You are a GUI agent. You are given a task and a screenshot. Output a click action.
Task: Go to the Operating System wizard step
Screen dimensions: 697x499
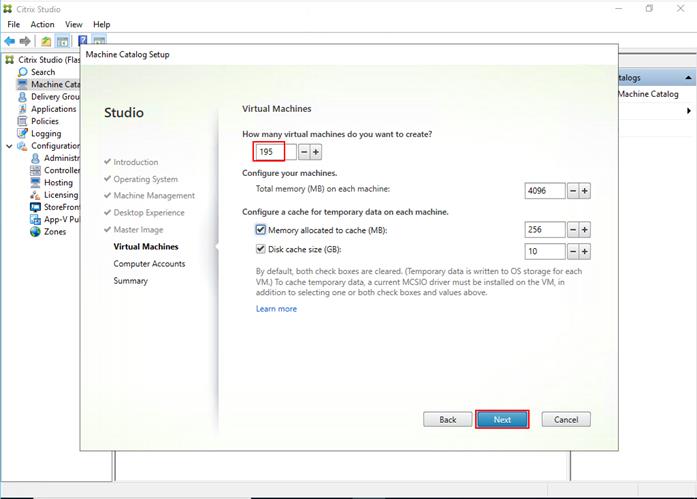[145, 179]
